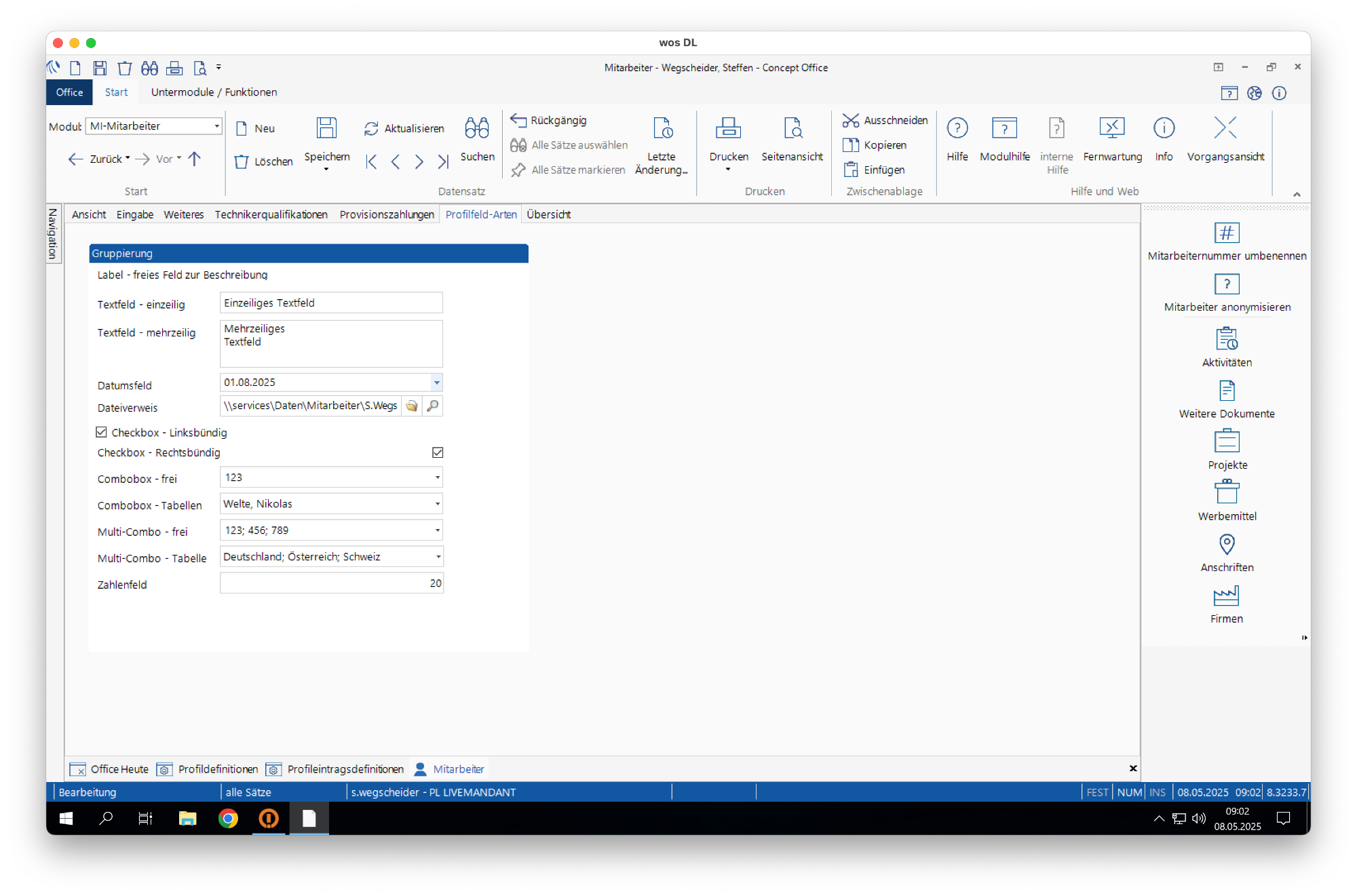Copy with Kopieren

click(875, 145)
